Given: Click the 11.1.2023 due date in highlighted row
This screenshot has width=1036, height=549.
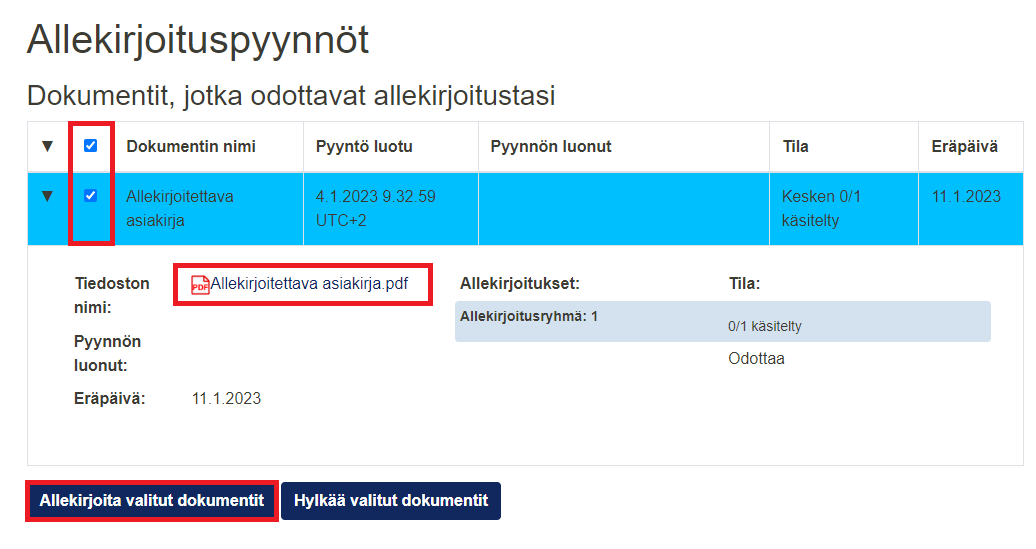Looking at the screenshot, I should click(966, 197).
